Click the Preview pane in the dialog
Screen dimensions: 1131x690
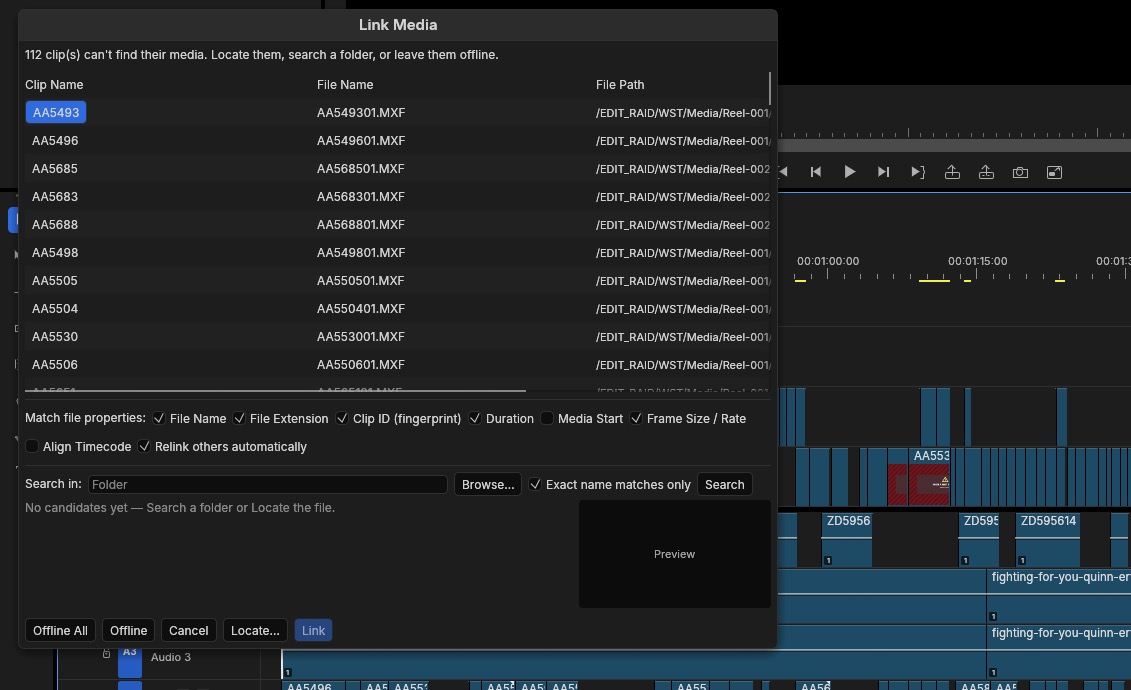click(674, 554)
